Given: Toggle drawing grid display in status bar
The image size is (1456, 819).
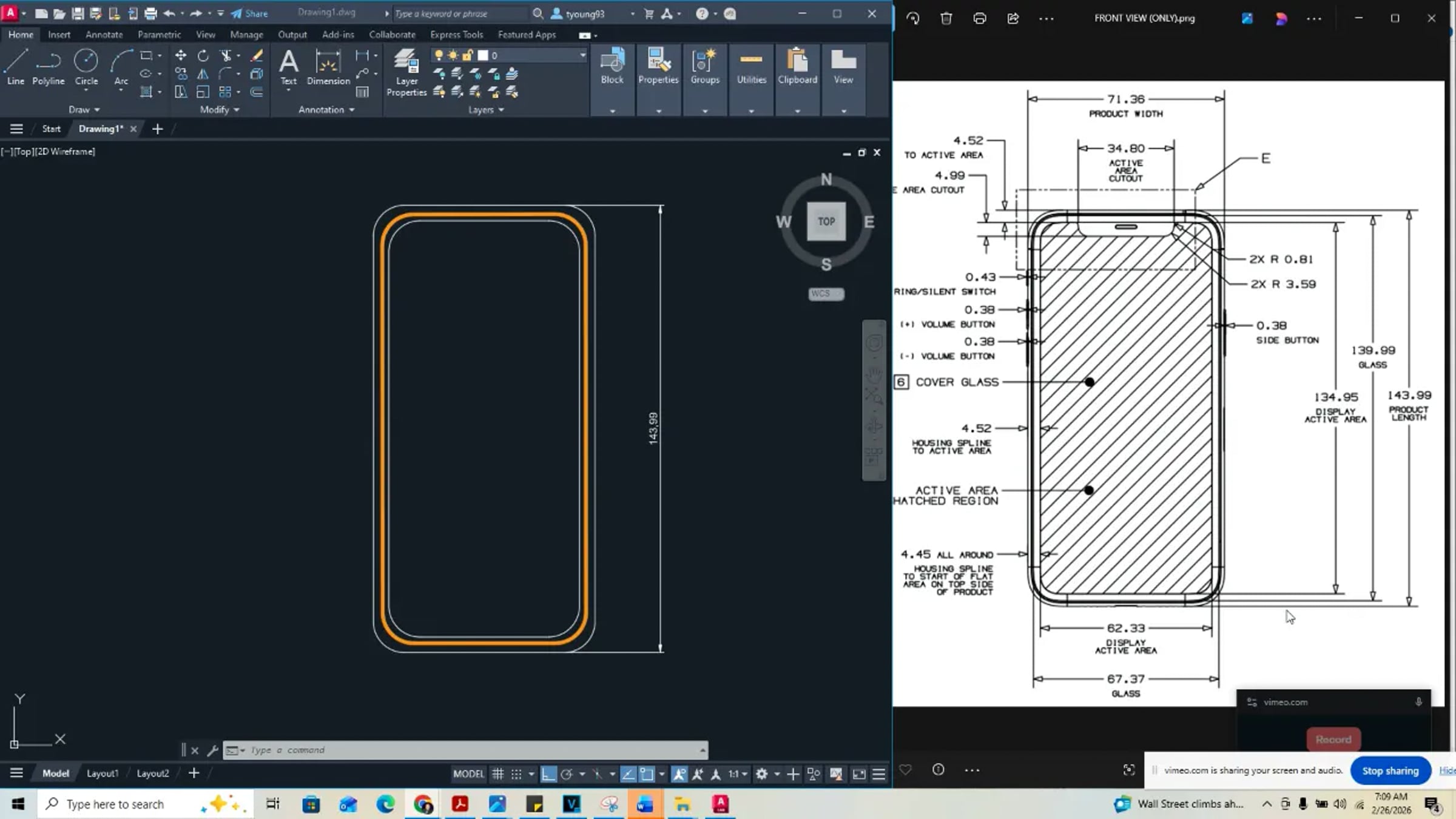Looking at the screenshot, I should (x=497, y=773).
